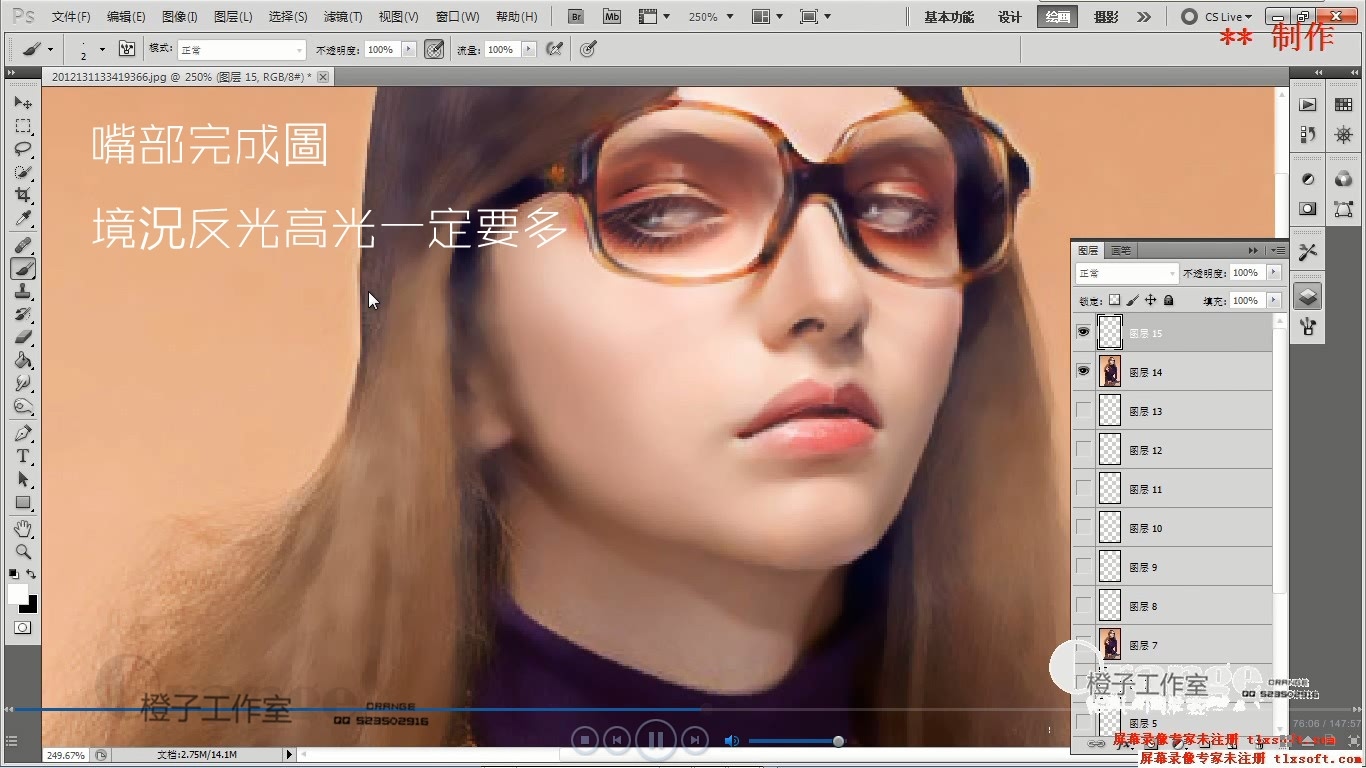Open options bar 不透明度 slider arrow

(x=408, y=49)
